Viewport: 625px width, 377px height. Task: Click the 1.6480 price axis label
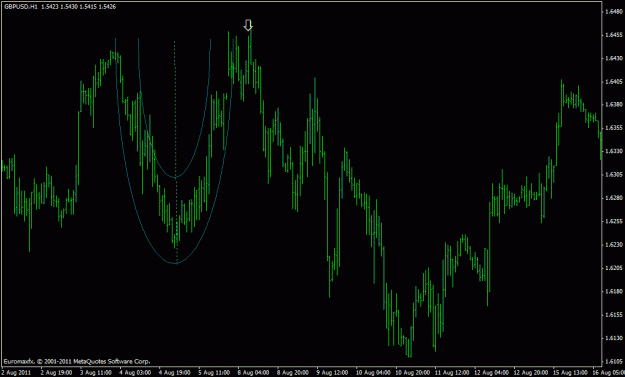coord(614,12)
